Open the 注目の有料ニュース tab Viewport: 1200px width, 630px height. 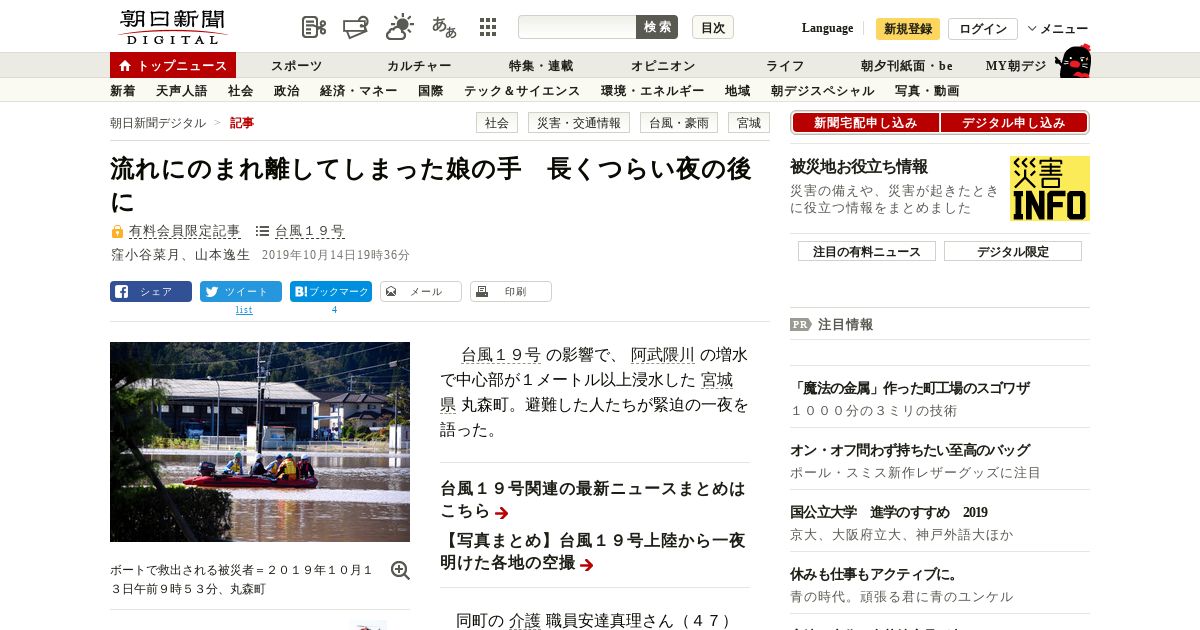867,251
